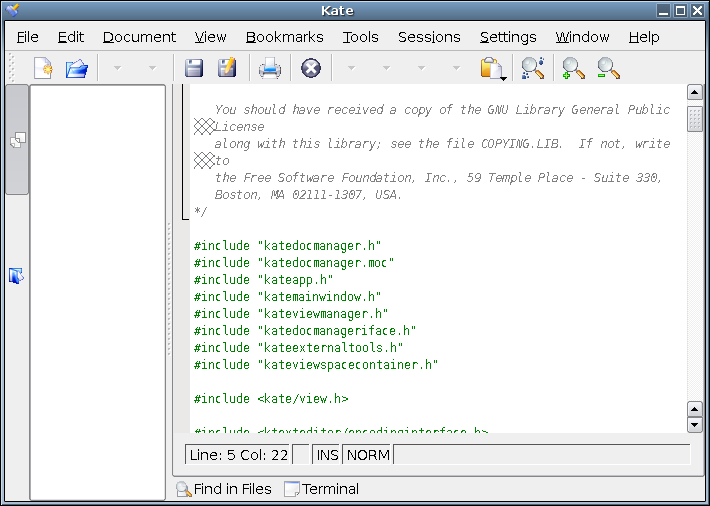This screenshot has width=710, height=506.
Task: Show the Terminal panel
Action: pyautogui.click(x=321, y=489)
